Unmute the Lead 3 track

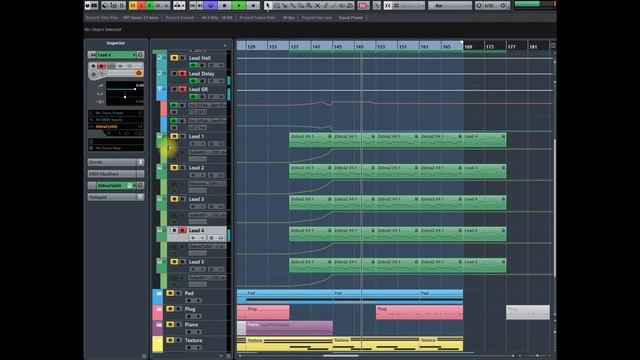(x=174, y=199)
